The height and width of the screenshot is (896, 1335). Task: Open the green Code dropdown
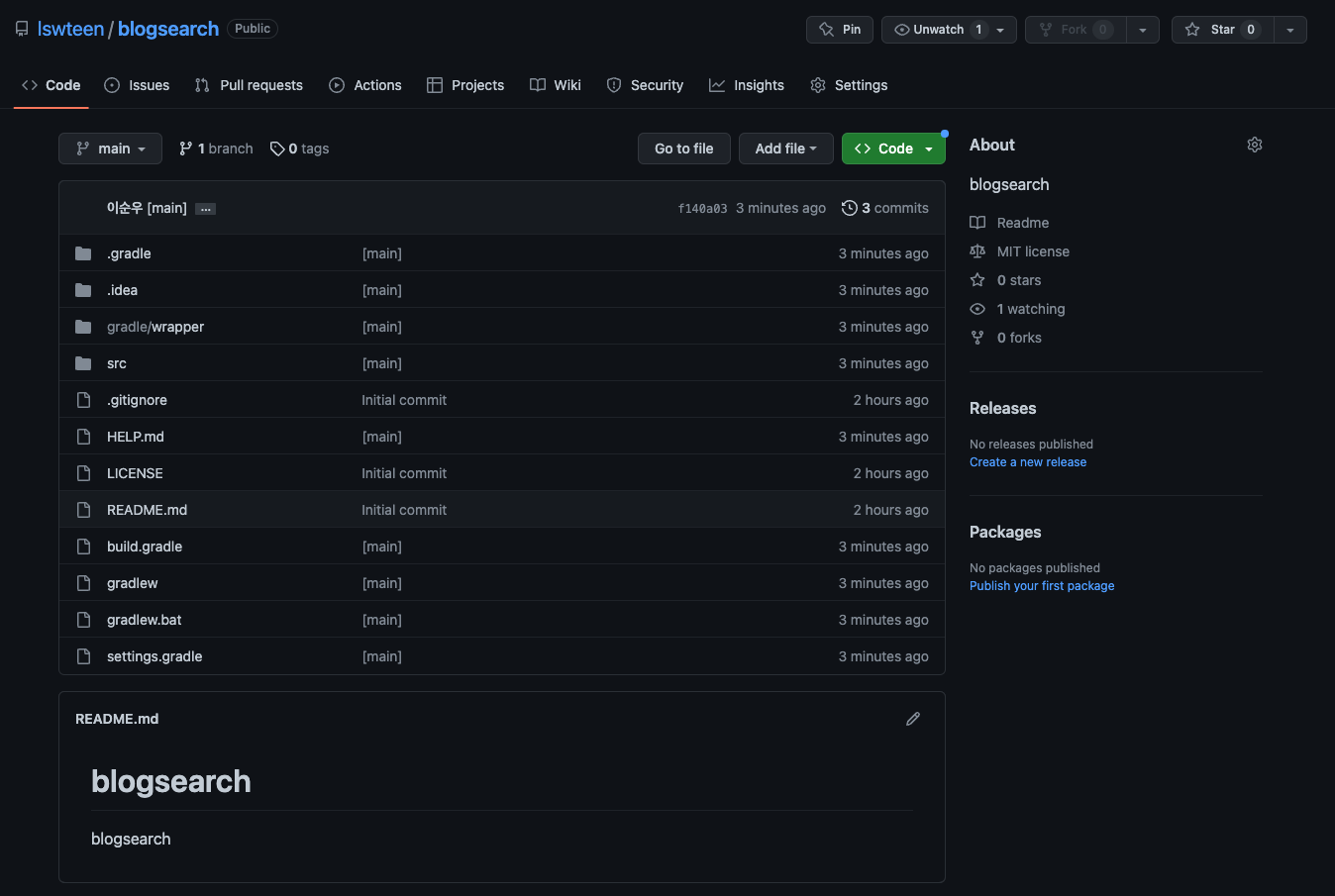point(893,149)
